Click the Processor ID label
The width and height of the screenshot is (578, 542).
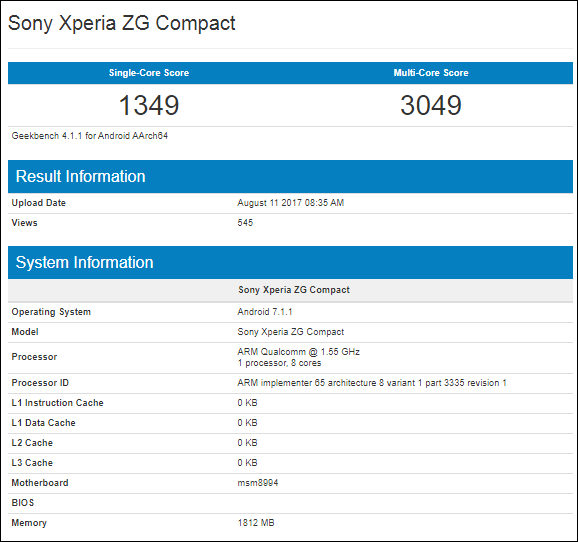[x=40, y=383]
